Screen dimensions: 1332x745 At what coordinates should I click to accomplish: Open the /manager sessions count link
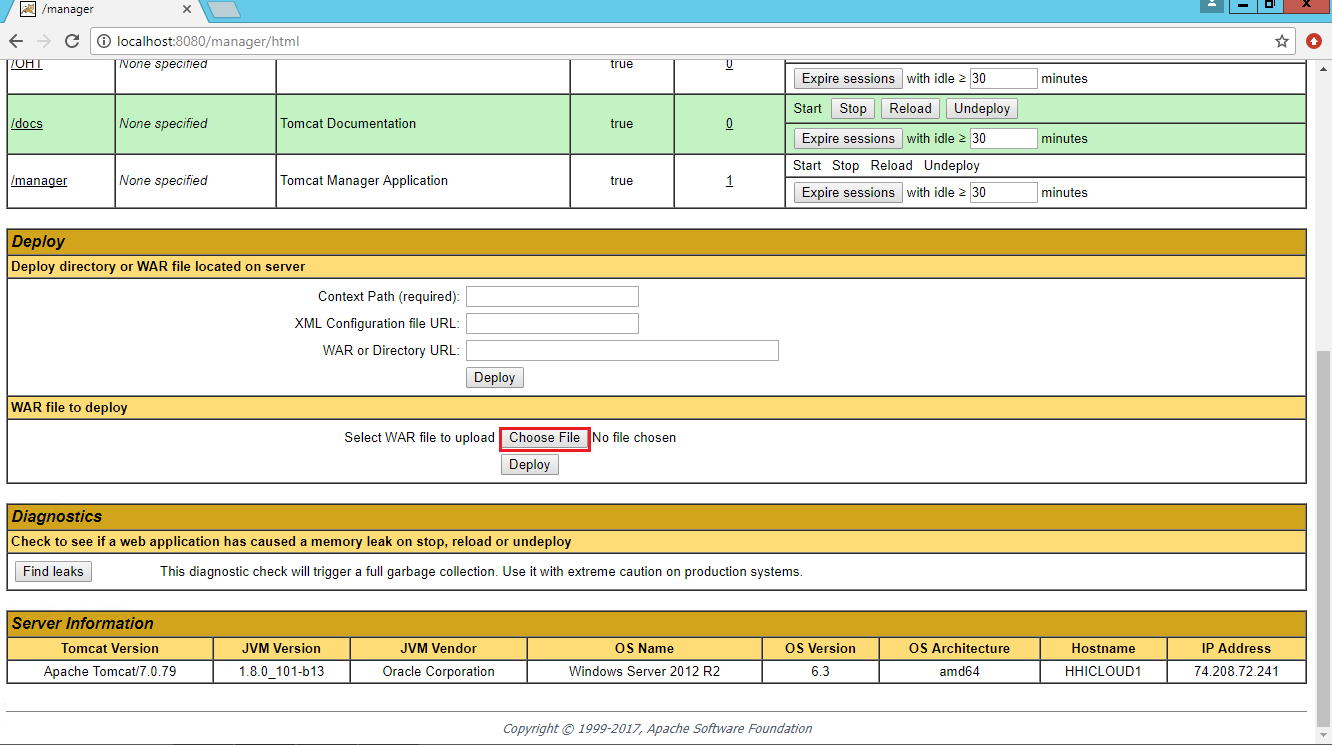tap(729, 181)
